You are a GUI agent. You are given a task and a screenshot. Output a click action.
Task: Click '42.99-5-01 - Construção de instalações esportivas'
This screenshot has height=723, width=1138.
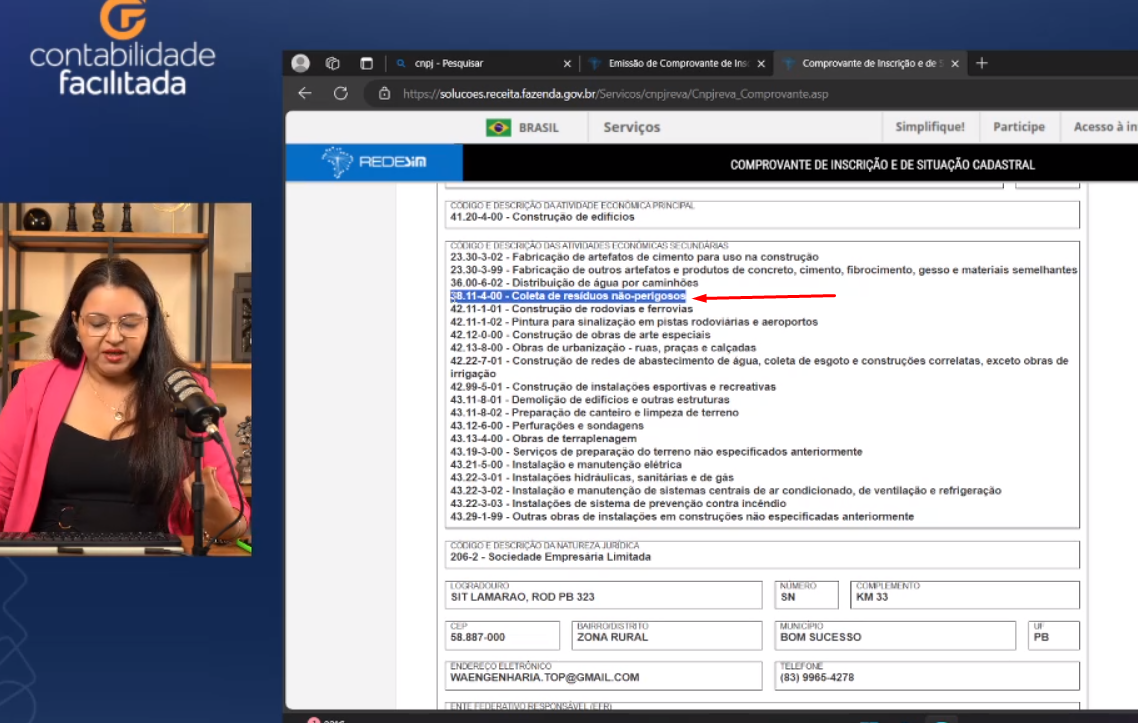pos(613,387)
